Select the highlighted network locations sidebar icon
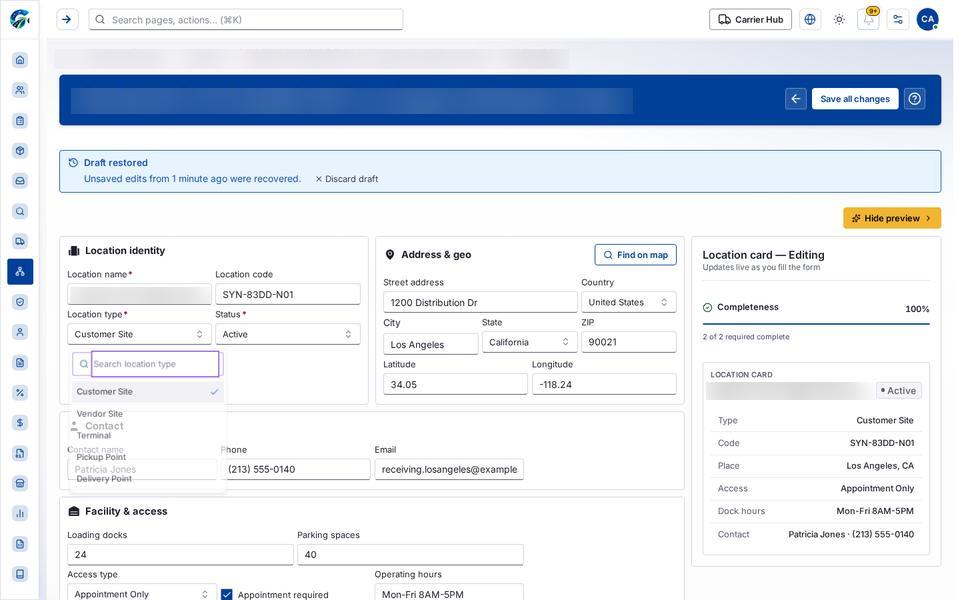This screenshot has width=960, height=600. pyautogui.click(x=20, y=271)
